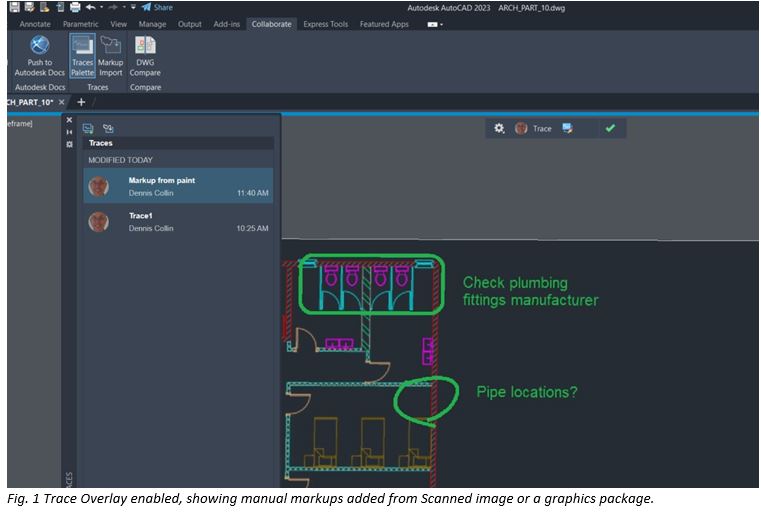The width and height of the screenshot is (761, 514).
Task: Click the user avatar in Trace toolbar
Action: [x=521, y=128]
